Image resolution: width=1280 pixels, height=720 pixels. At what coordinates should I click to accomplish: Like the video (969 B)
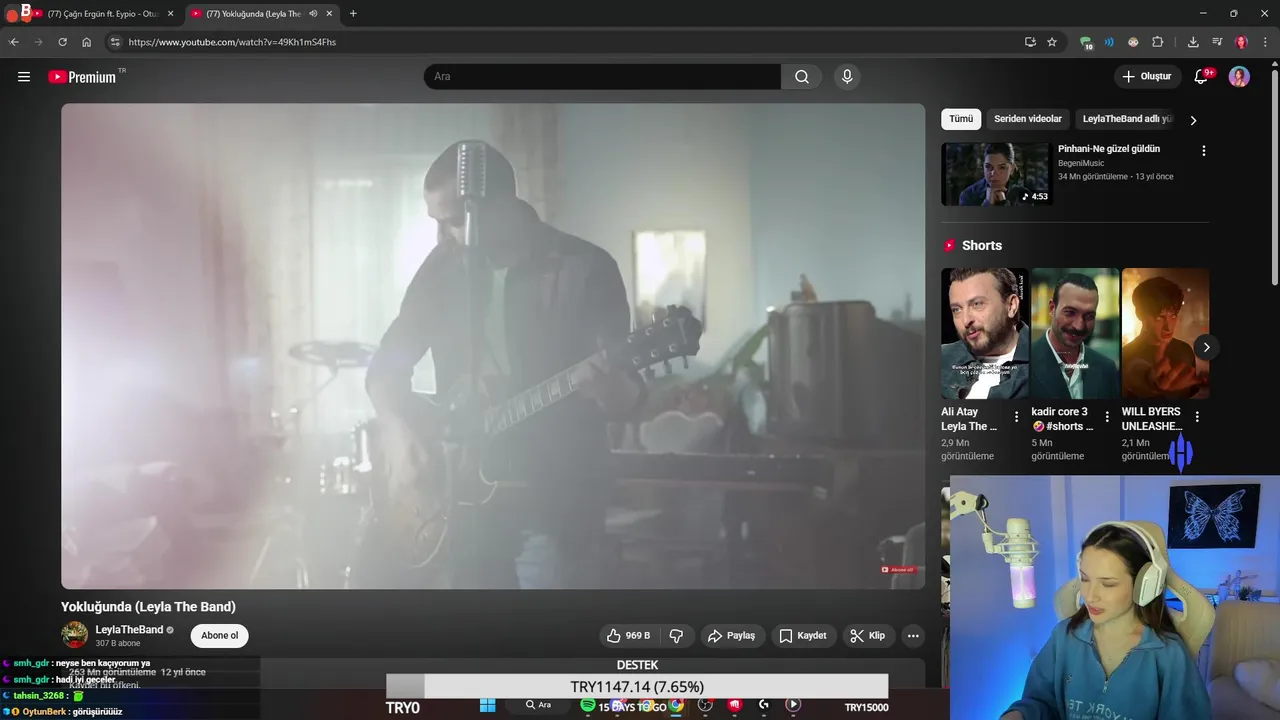tap(628, 636)
